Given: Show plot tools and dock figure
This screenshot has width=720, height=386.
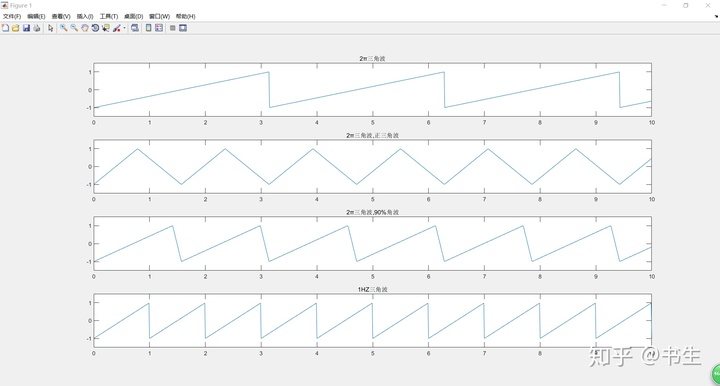Looking at the screenshot, I should [x=183, y=28].
